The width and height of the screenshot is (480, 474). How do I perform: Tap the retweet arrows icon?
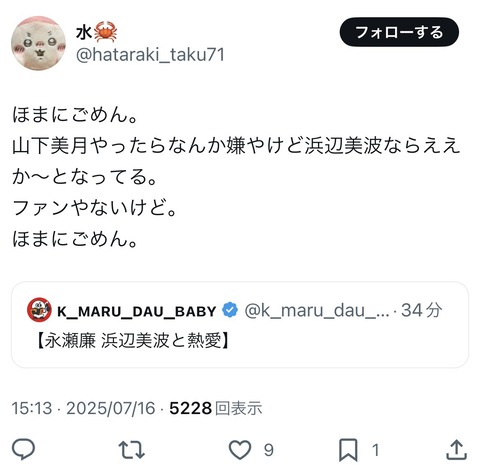pyautogui.click(x=132, y=450)
